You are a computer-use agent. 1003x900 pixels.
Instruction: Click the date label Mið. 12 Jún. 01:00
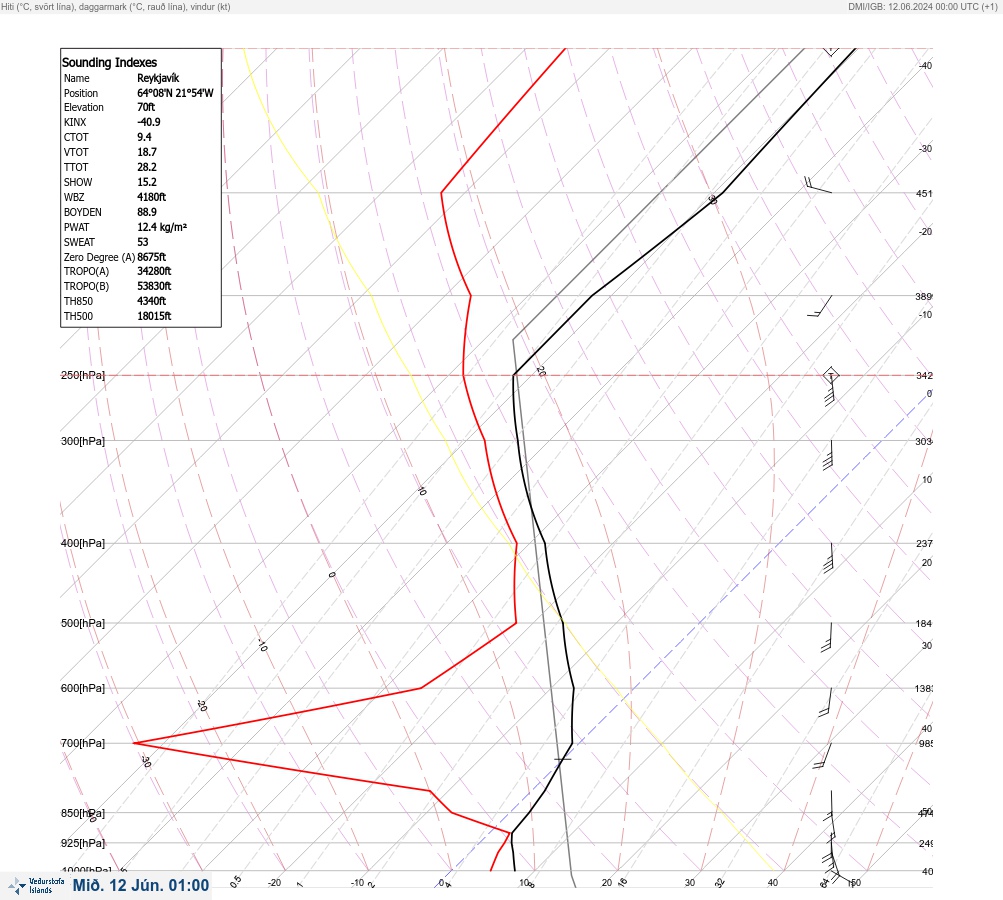tap(141, 885)
